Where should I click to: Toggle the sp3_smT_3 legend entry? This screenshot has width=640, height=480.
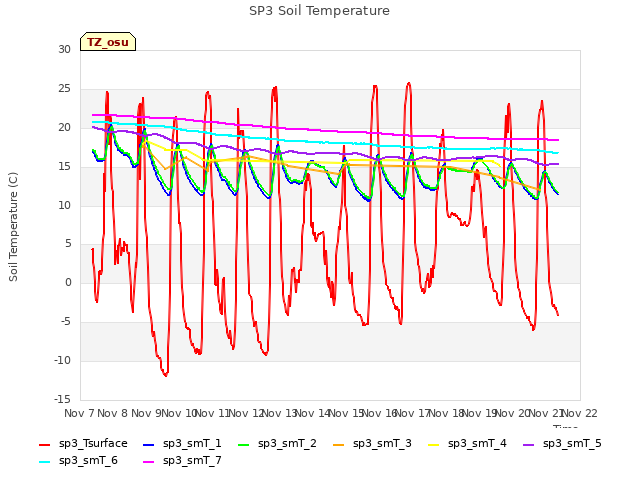[373, 444]
